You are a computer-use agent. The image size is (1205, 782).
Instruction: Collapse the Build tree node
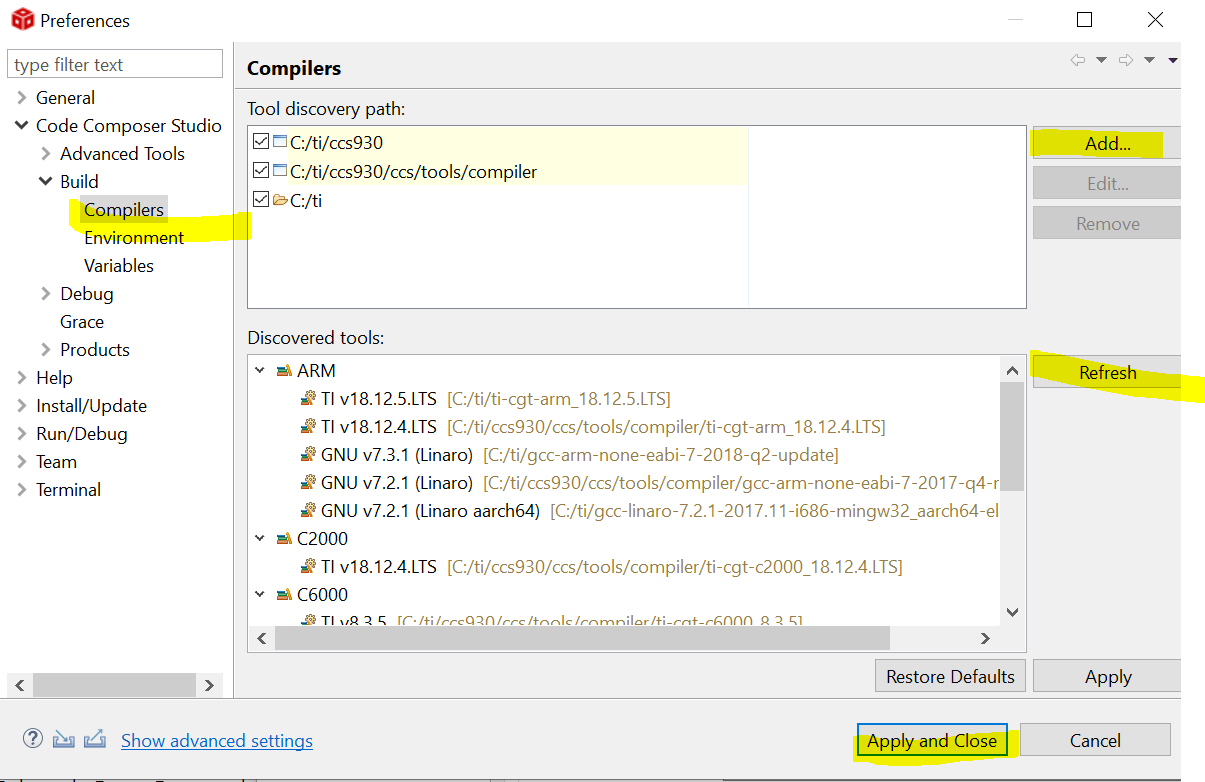45,182
